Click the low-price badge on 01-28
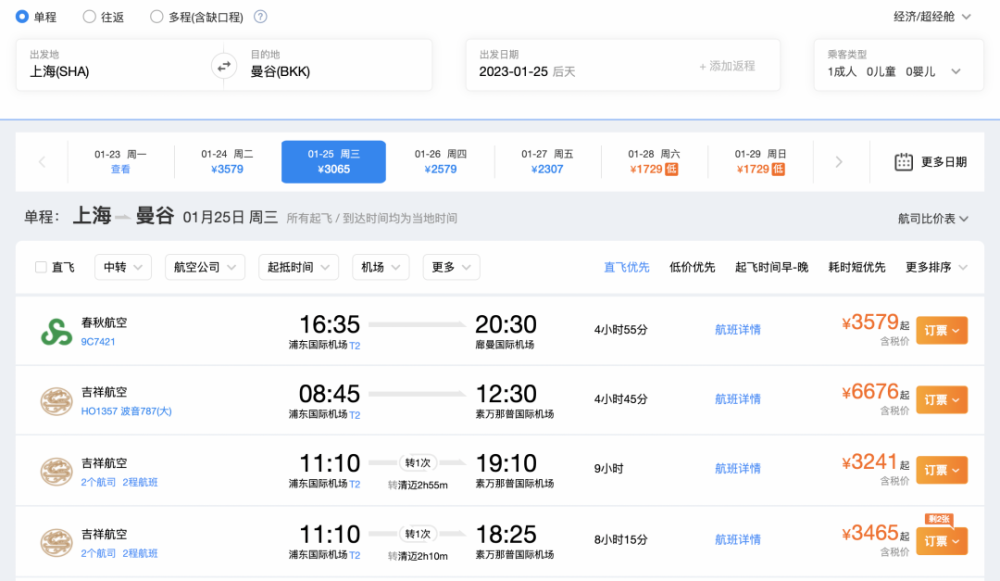 coord(671,169)
